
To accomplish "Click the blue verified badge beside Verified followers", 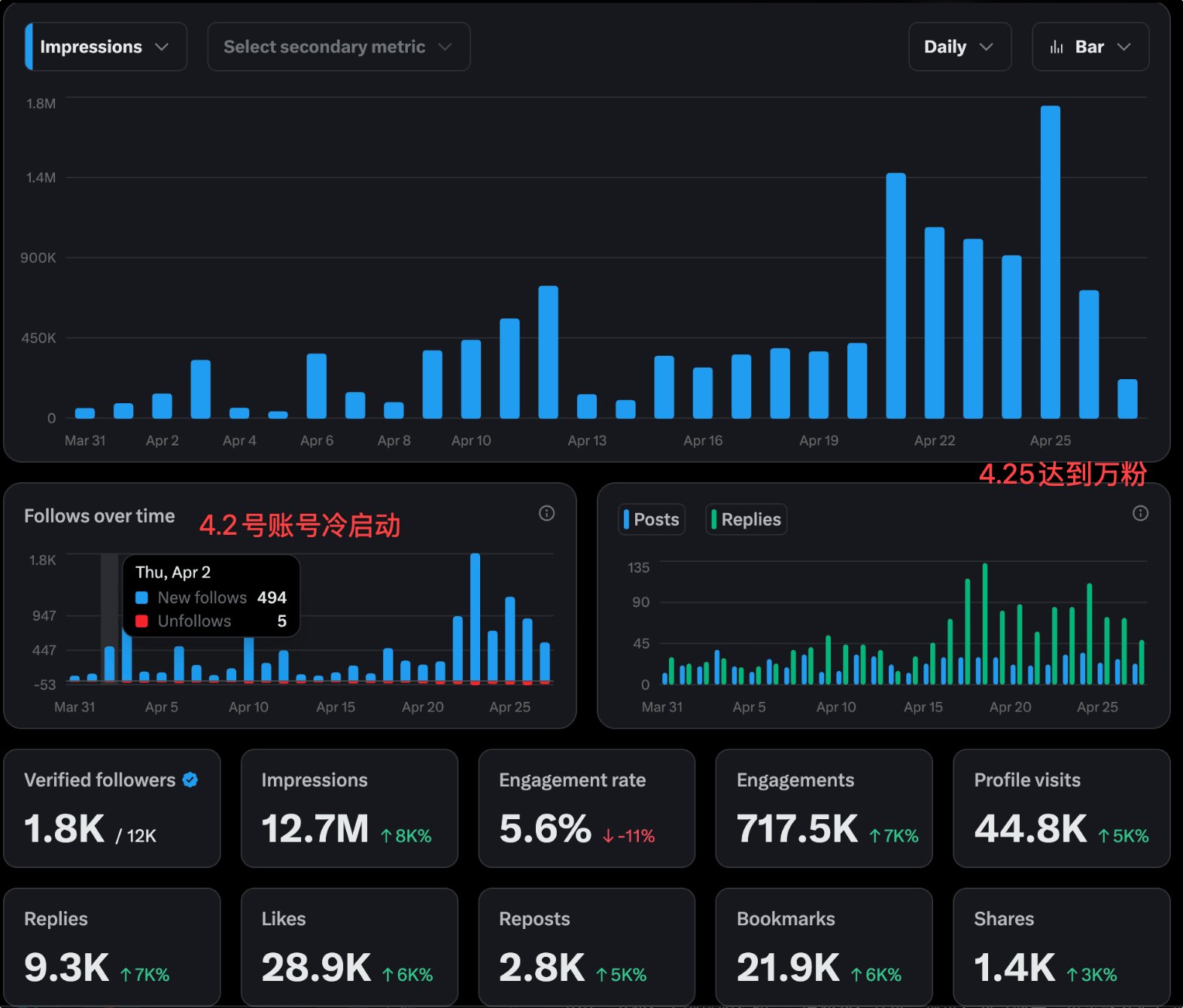I will 190,780.
